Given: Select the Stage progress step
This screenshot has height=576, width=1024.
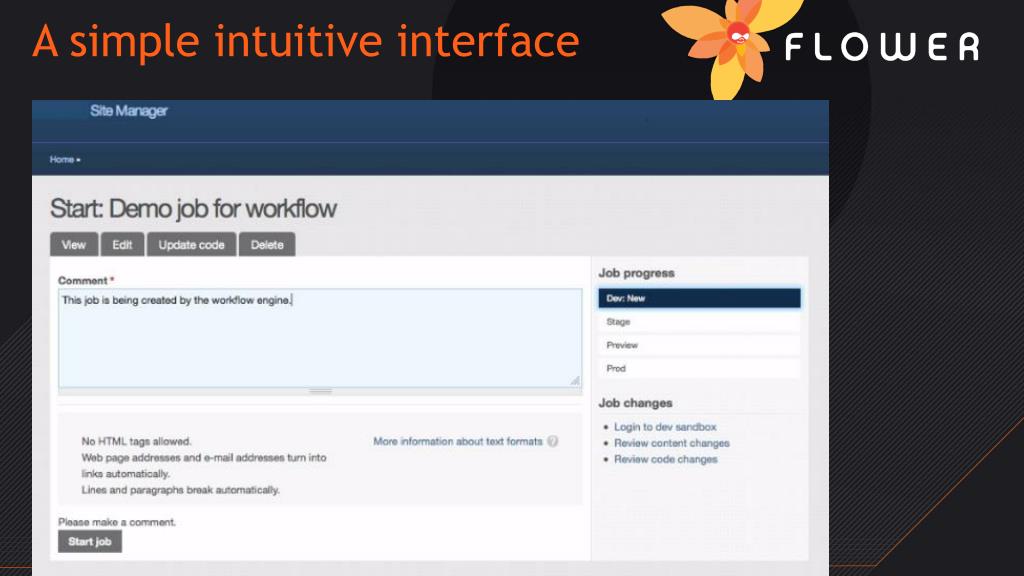Looking at the screenshot, I should 699,322.
